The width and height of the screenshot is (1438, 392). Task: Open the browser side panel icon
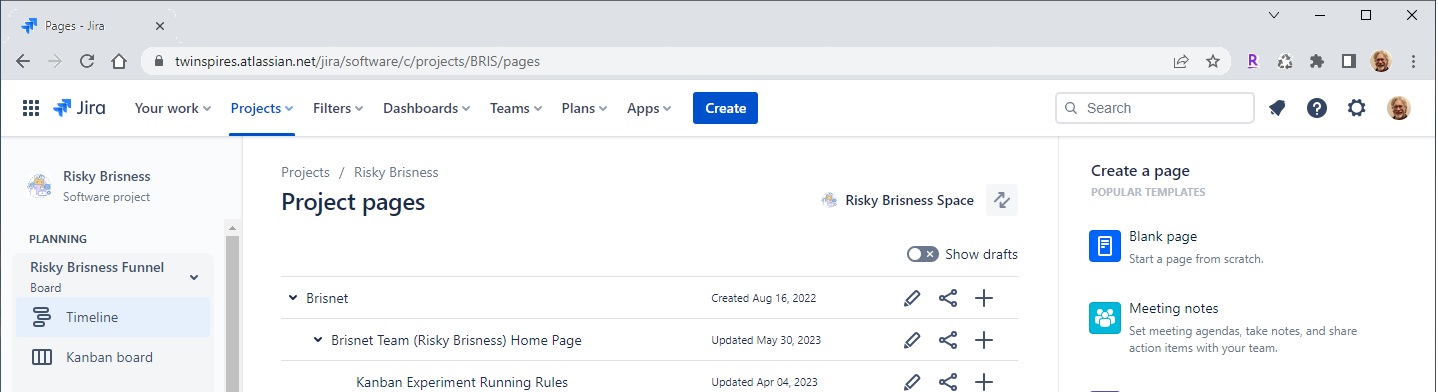click(x=1349, y=61)
